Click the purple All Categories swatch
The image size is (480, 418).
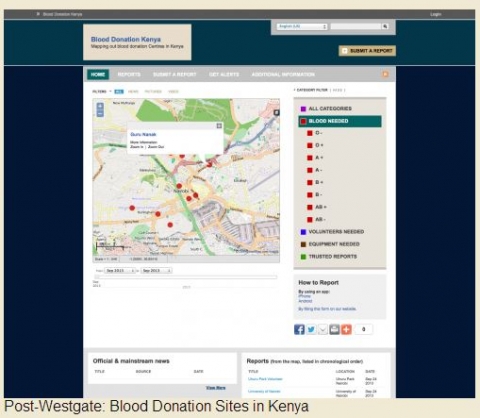303,109
